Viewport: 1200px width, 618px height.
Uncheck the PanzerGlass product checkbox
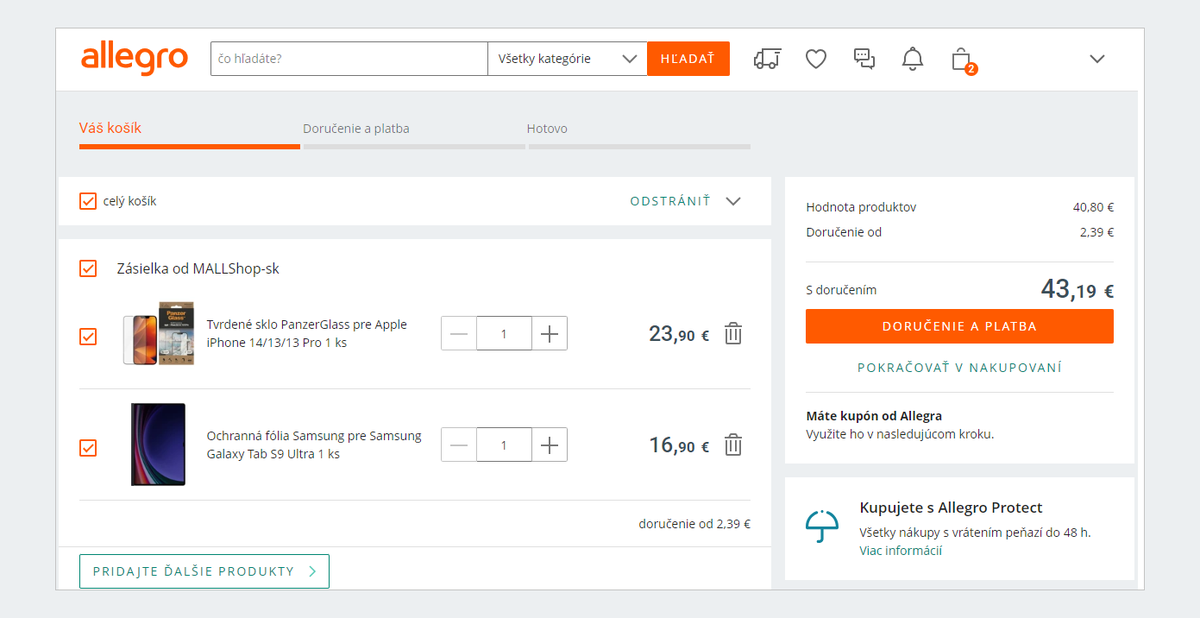(x=88, y=337)
